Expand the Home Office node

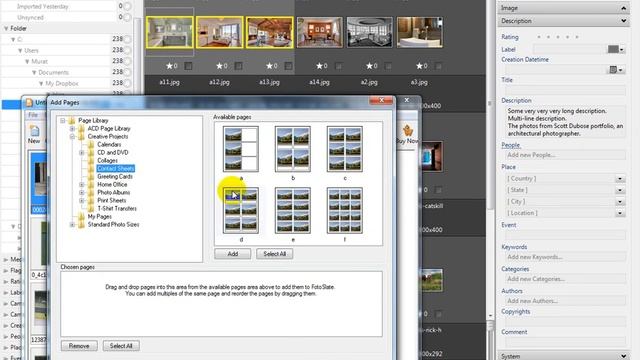(x=82, y=184)
